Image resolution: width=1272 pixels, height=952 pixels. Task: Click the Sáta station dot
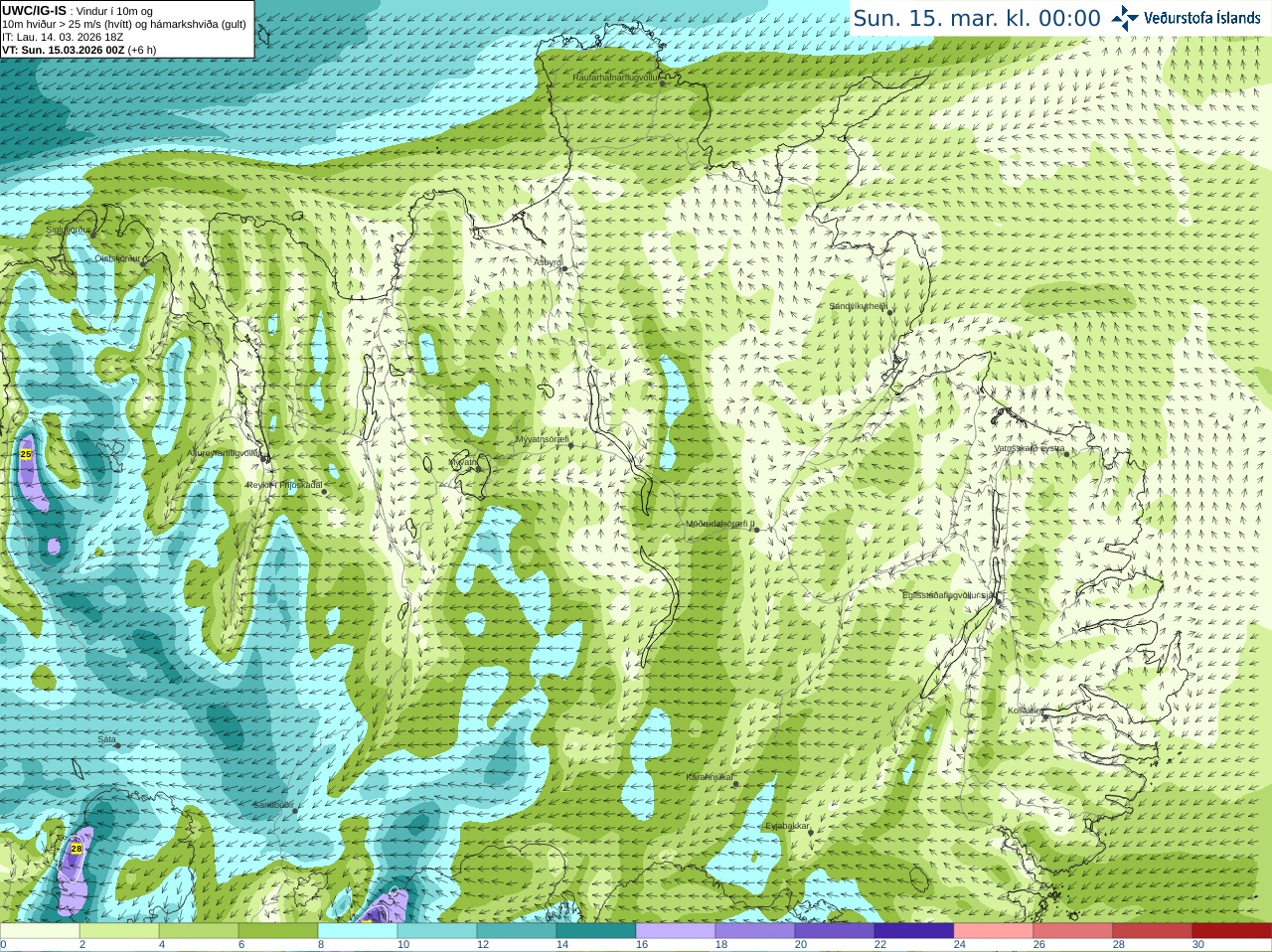(118, 745)
